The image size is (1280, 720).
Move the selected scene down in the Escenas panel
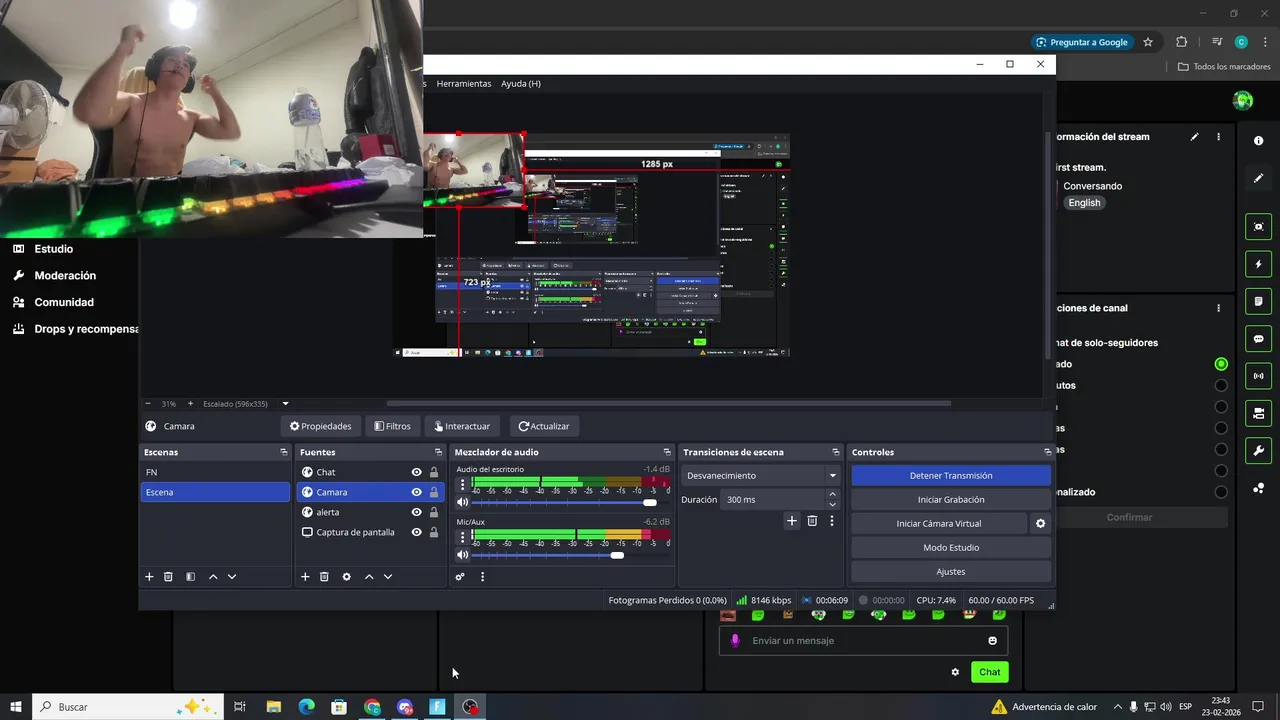[x=232, y=577]
